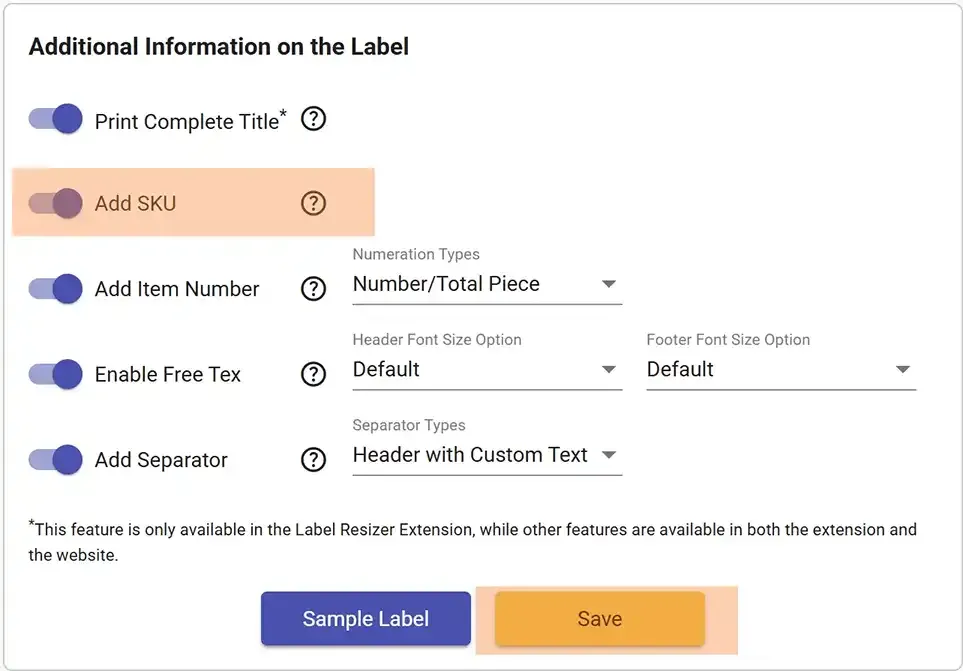
Task: Click the 'Add SKU' label text
Action: 135,203
